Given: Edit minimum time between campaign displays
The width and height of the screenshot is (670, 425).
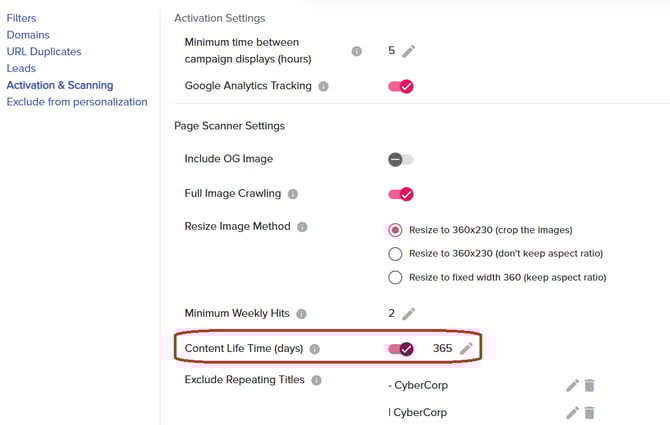Looking at the screenshot, I should pos(408,51).
